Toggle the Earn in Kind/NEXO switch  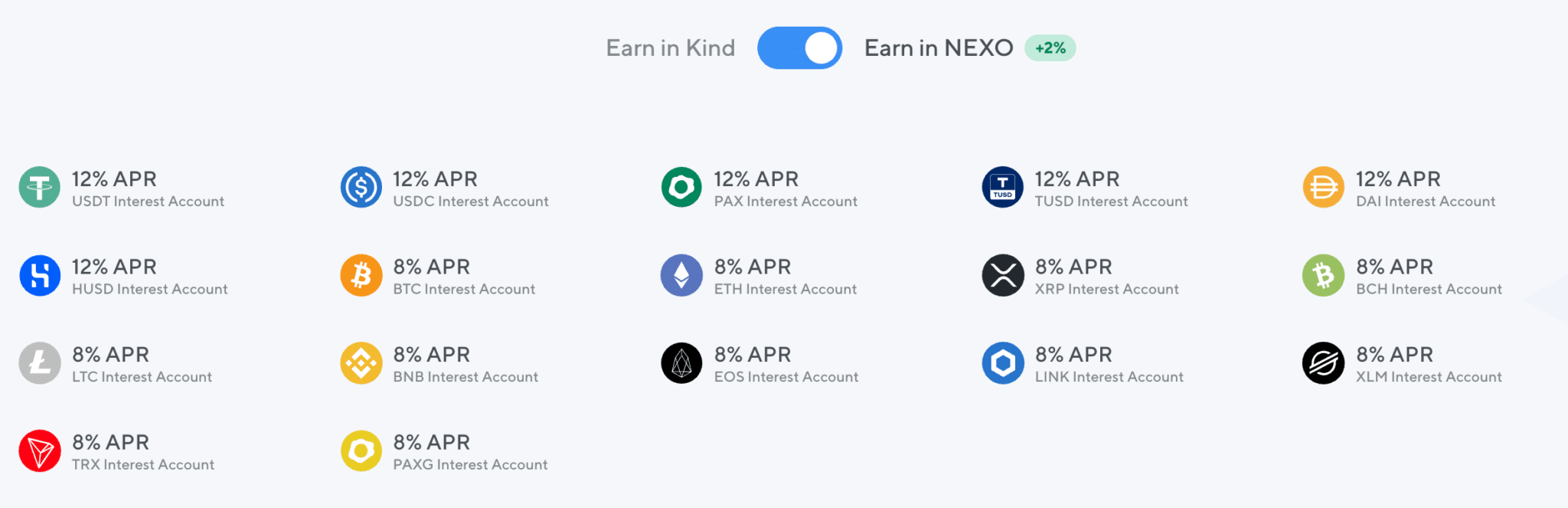click(799, 48)
